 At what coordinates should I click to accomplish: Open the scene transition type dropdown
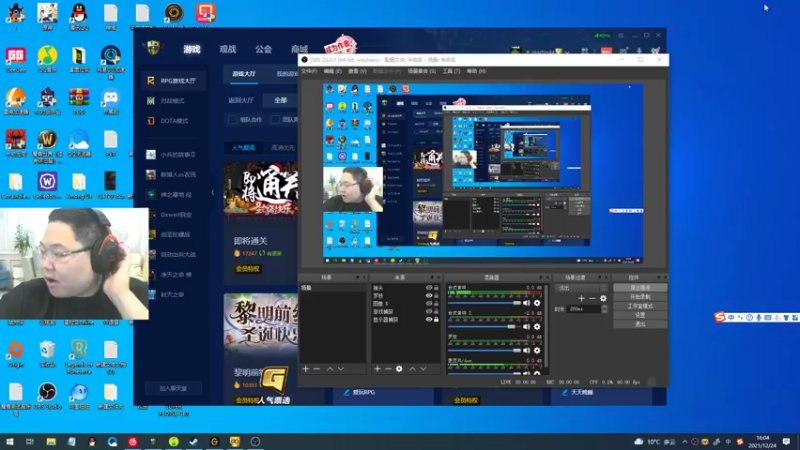(x=581, y=288)
